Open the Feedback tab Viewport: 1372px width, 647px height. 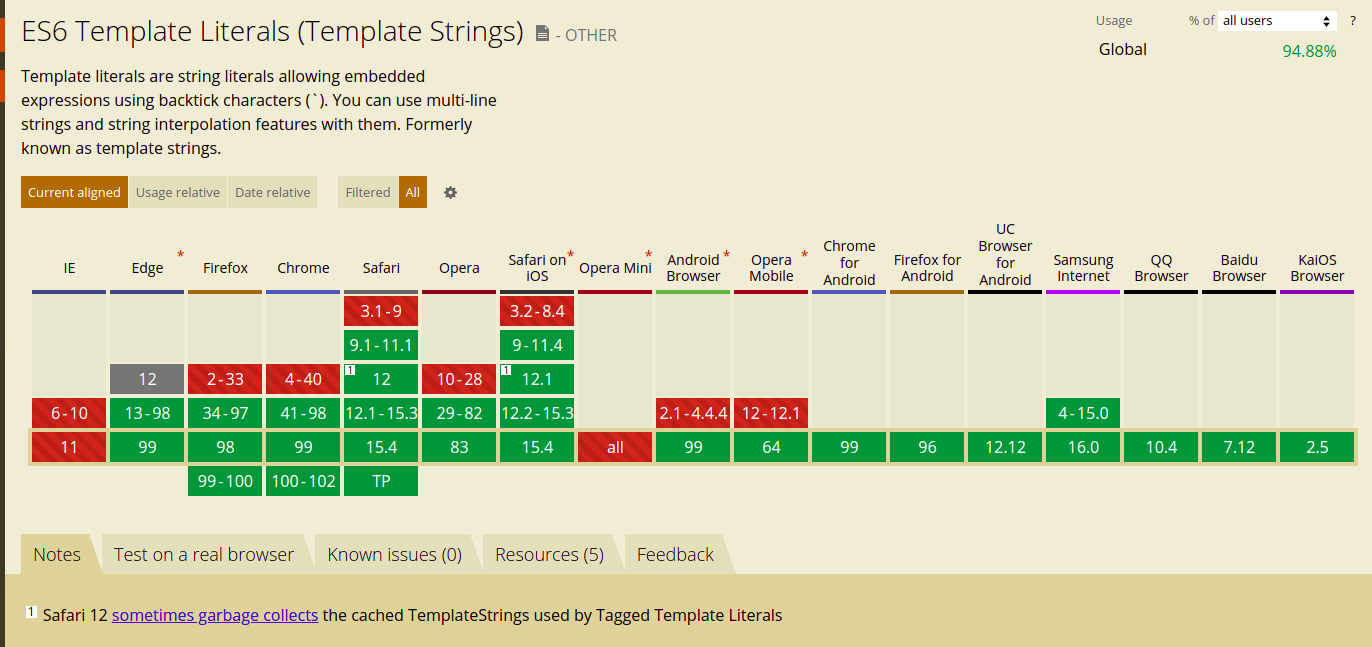pos(675,555)
